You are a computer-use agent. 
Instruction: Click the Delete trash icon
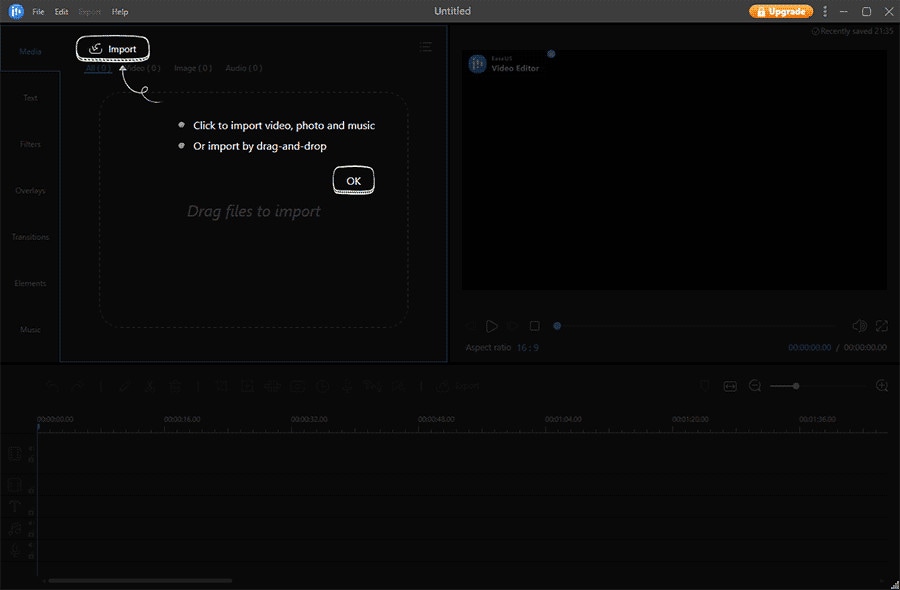[175, 387]
